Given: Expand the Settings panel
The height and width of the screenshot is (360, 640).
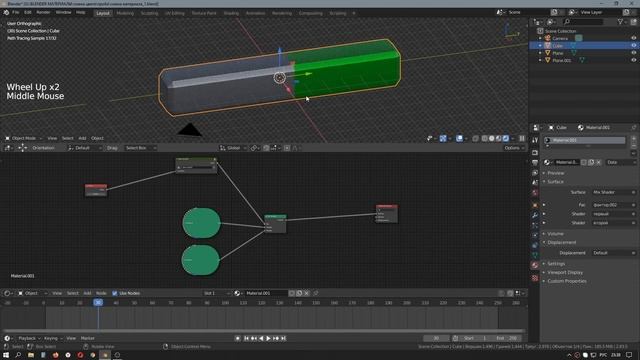Looking at the screenshot, I should tap(556, 264).
